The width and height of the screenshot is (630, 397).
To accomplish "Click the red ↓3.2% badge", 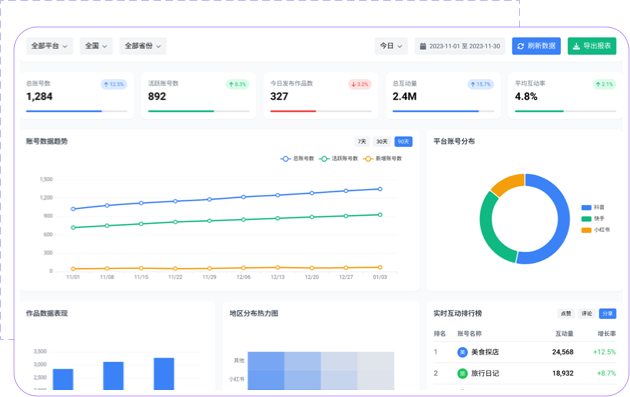I will coord(360,84).
